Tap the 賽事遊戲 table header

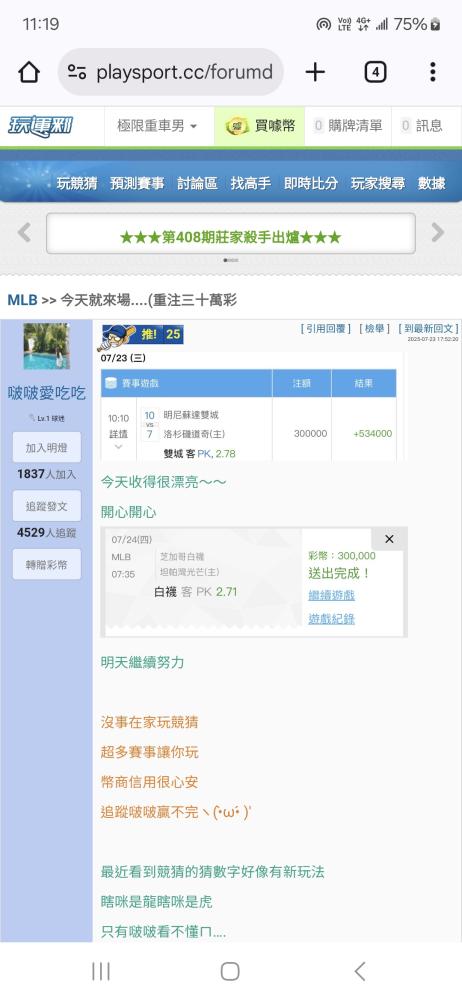coord(186,383)
